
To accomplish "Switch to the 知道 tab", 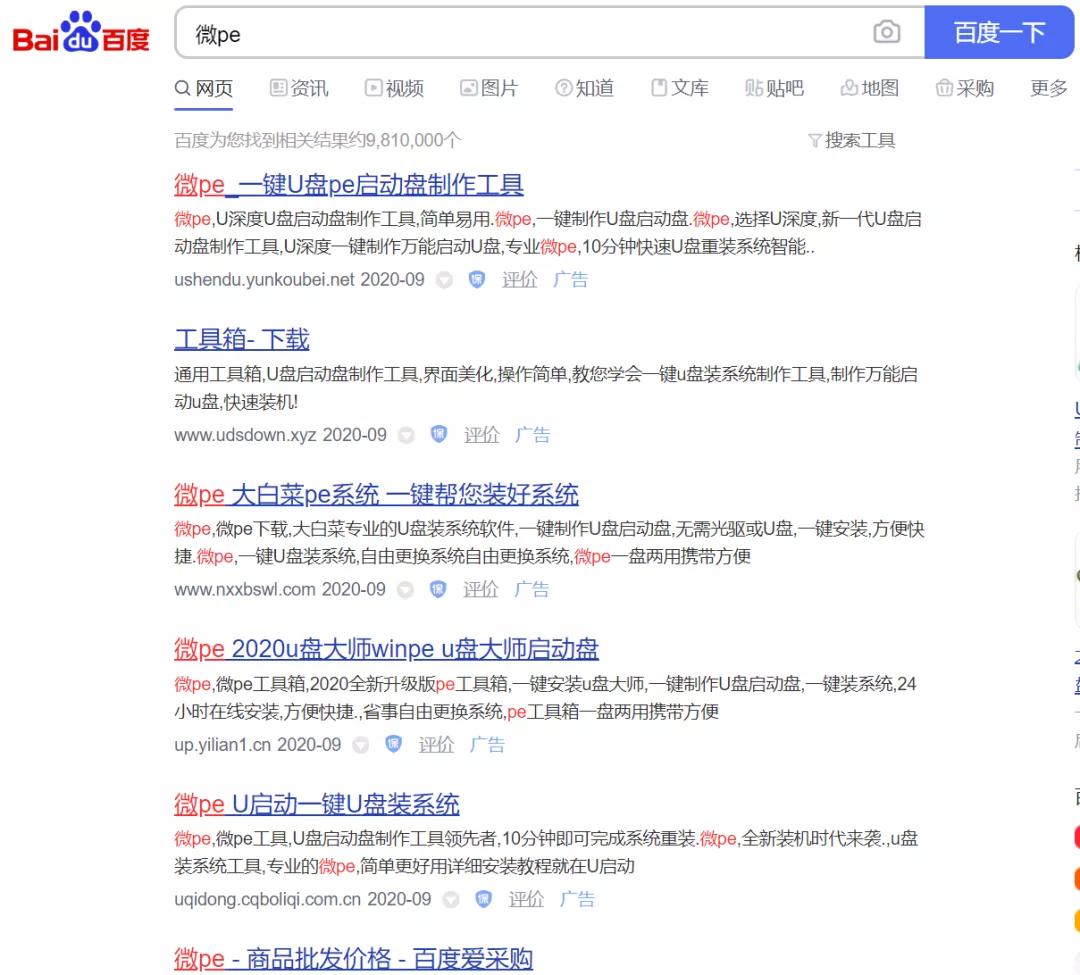I will (x=583, y=88).
